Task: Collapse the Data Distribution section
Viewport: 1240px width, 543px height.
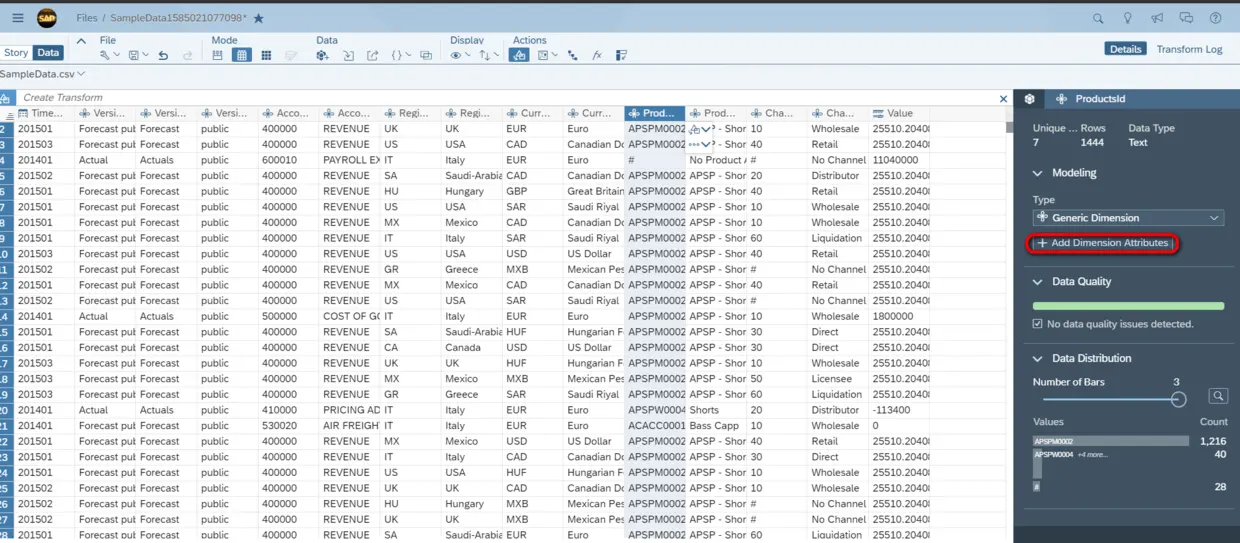Action: click(1038, 358)
